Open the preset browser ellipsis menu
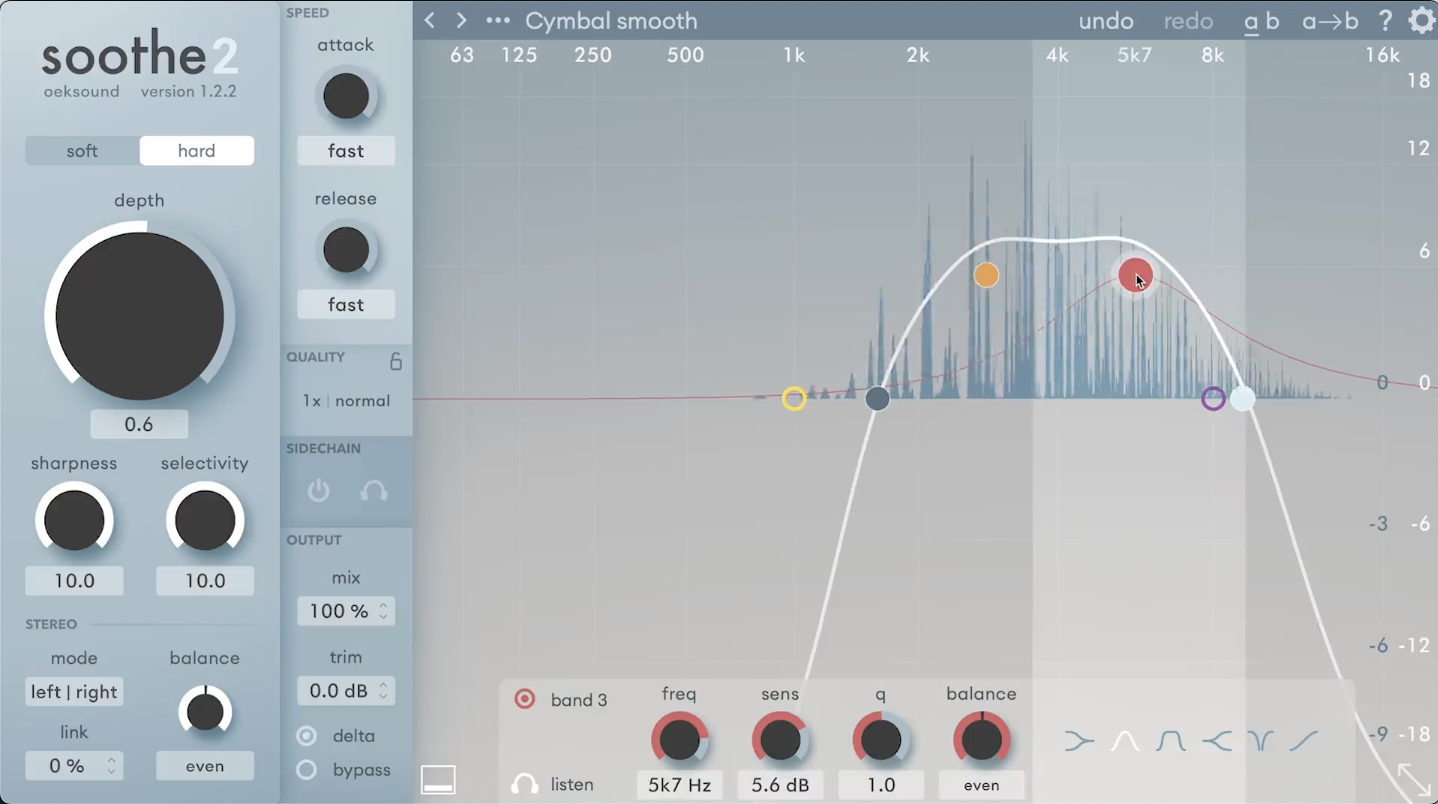This screenshot has height=804, width=1438. point(497,20)
